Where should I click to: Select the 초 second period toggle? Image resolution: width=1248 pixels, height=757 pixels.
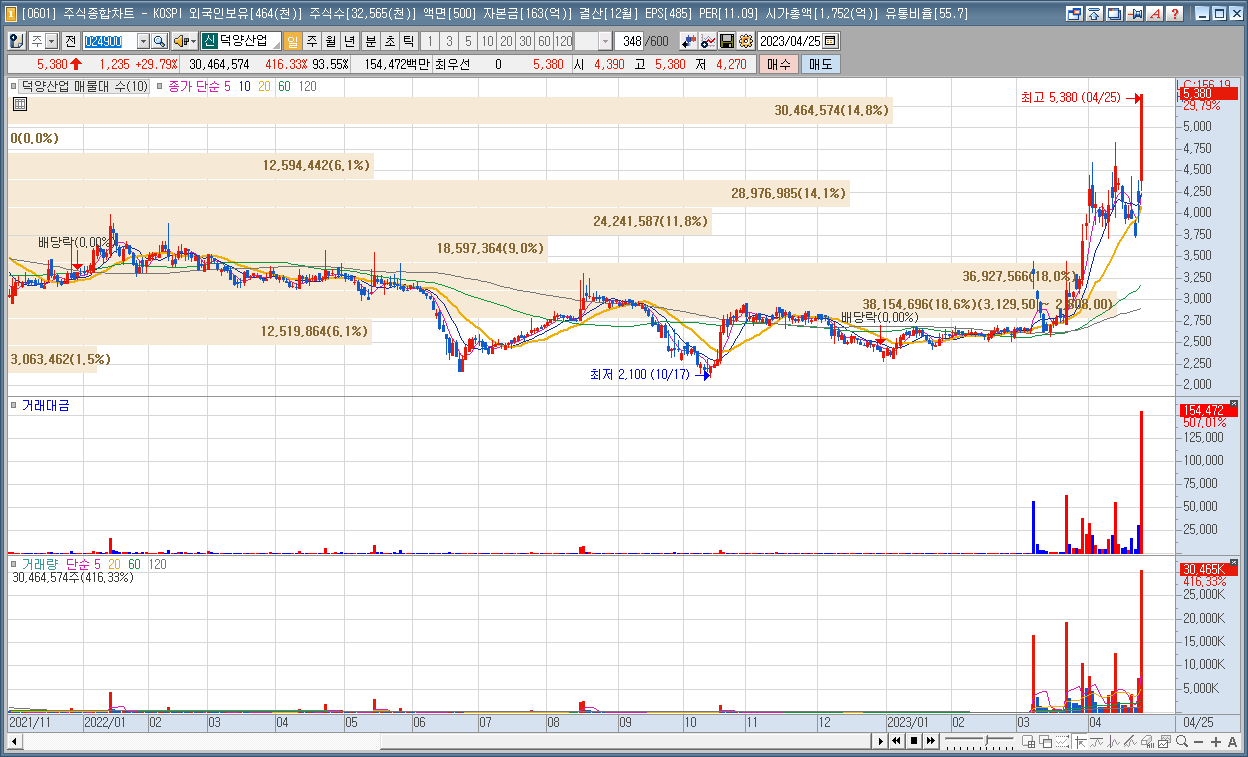click(390, 41)
